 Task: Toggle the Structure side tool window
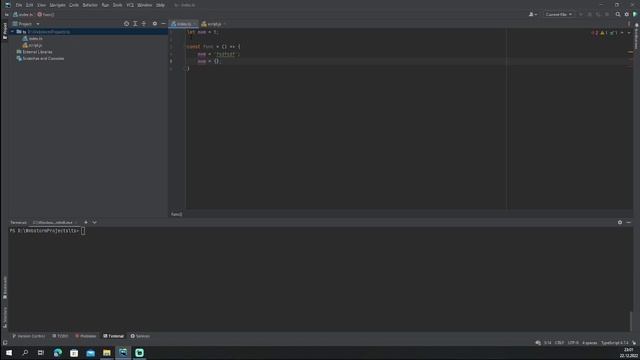[5, 318]
